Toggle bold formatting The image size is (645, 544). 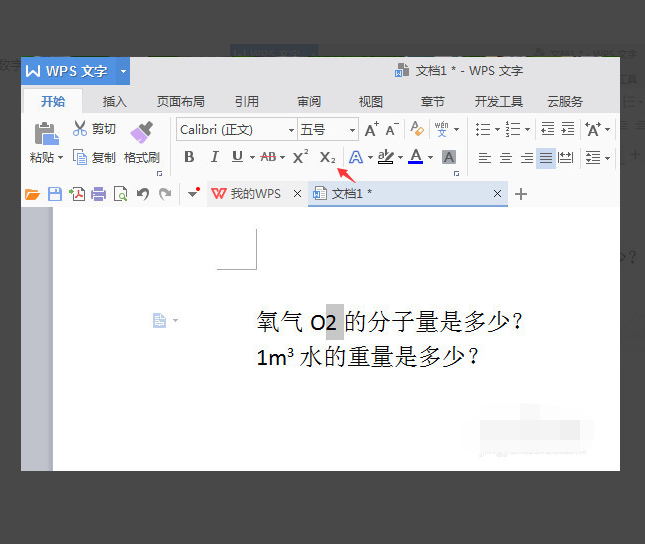[x=189, y=157]
